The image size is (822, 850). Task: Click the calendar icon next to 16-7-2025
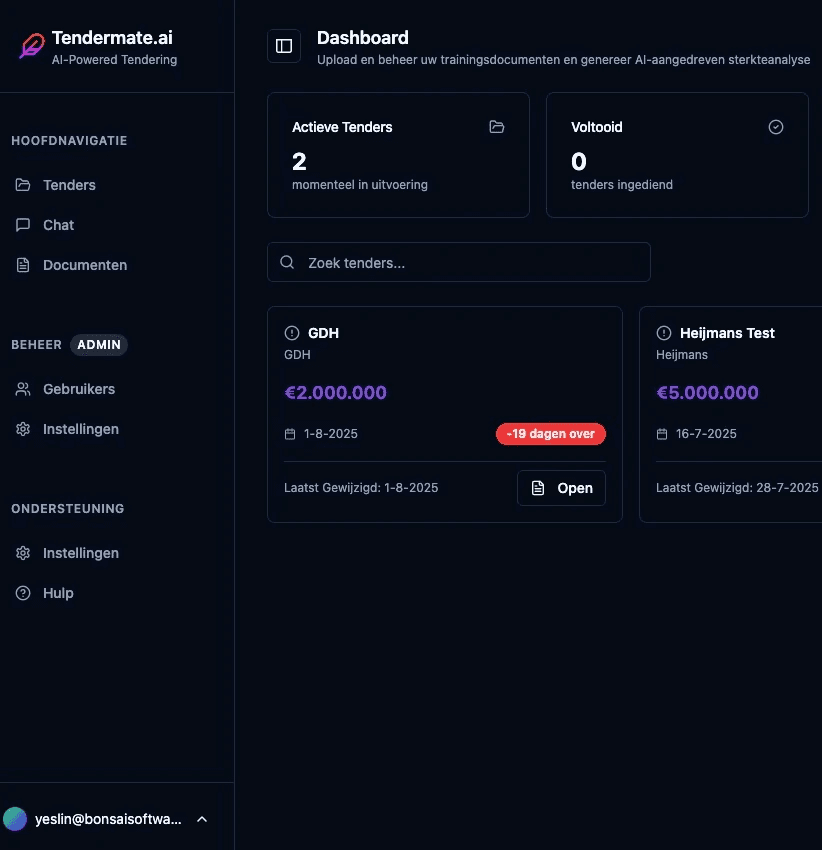(663, 434)
